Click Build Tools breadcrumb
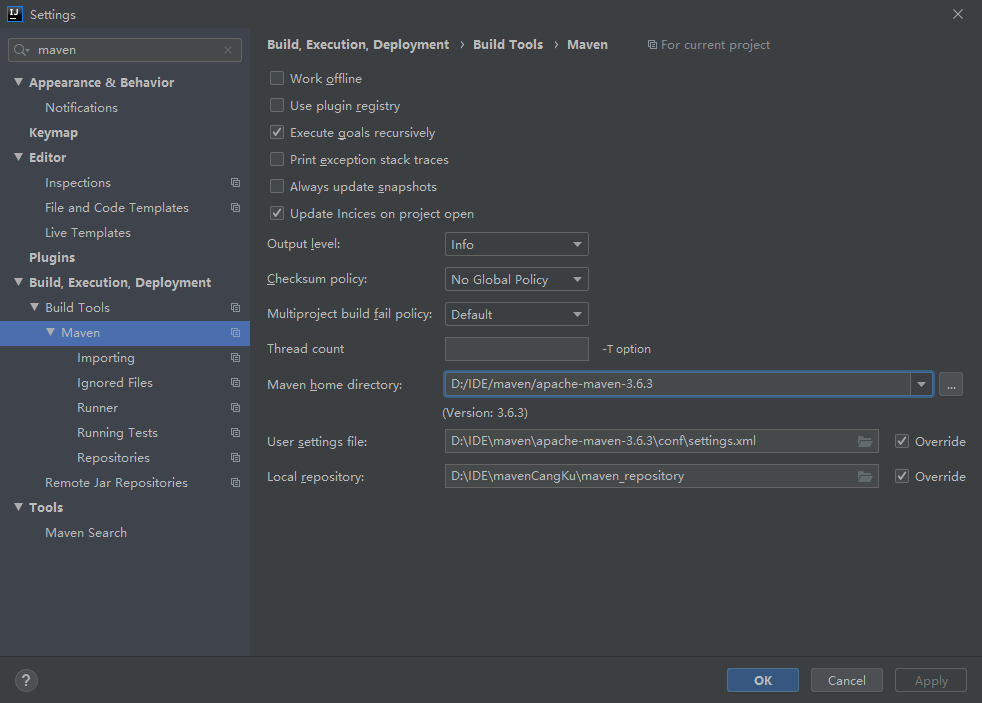This screenshot has height=703, width=982. coord(508,44)
